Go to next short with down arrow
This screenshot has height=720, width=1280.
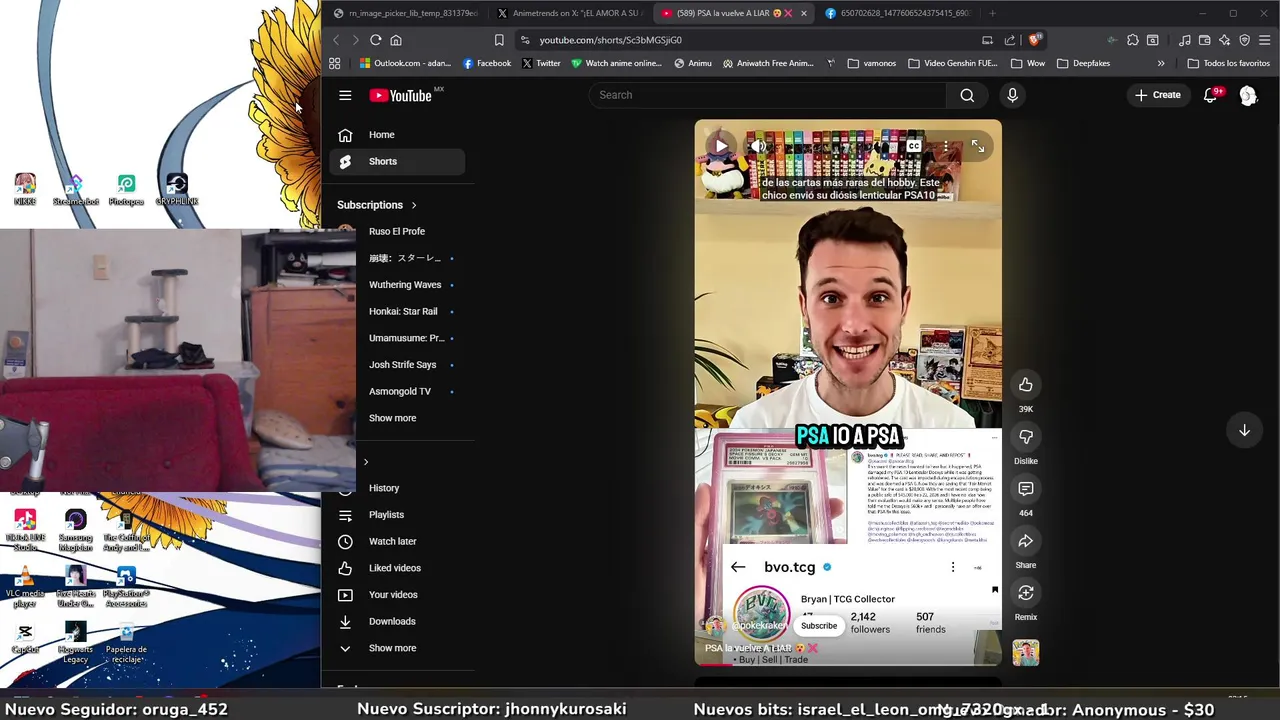1244,430
